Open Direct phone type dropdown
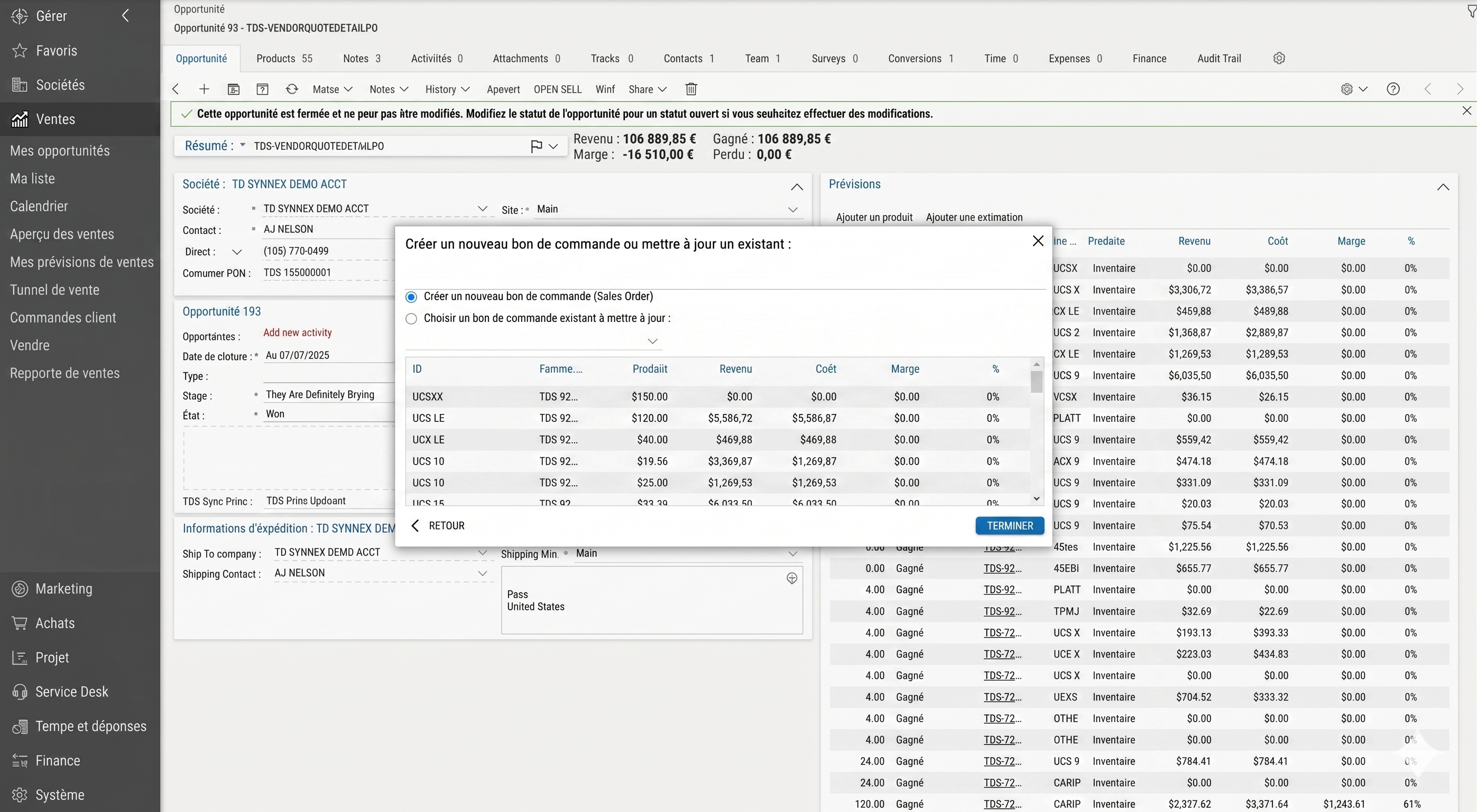1477x812 pixels. tap(237, 252)
